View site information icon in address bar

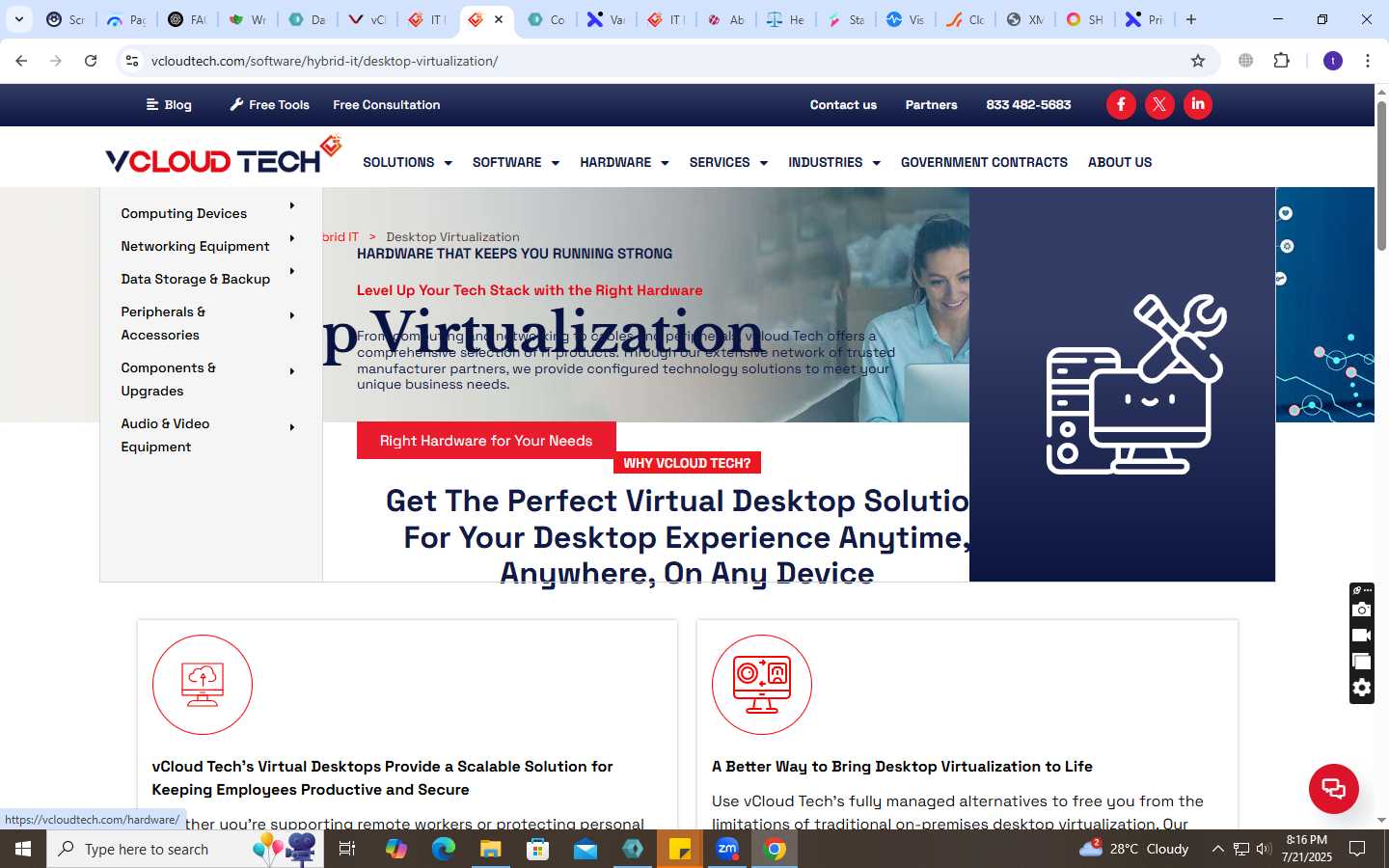pos(132,61)
